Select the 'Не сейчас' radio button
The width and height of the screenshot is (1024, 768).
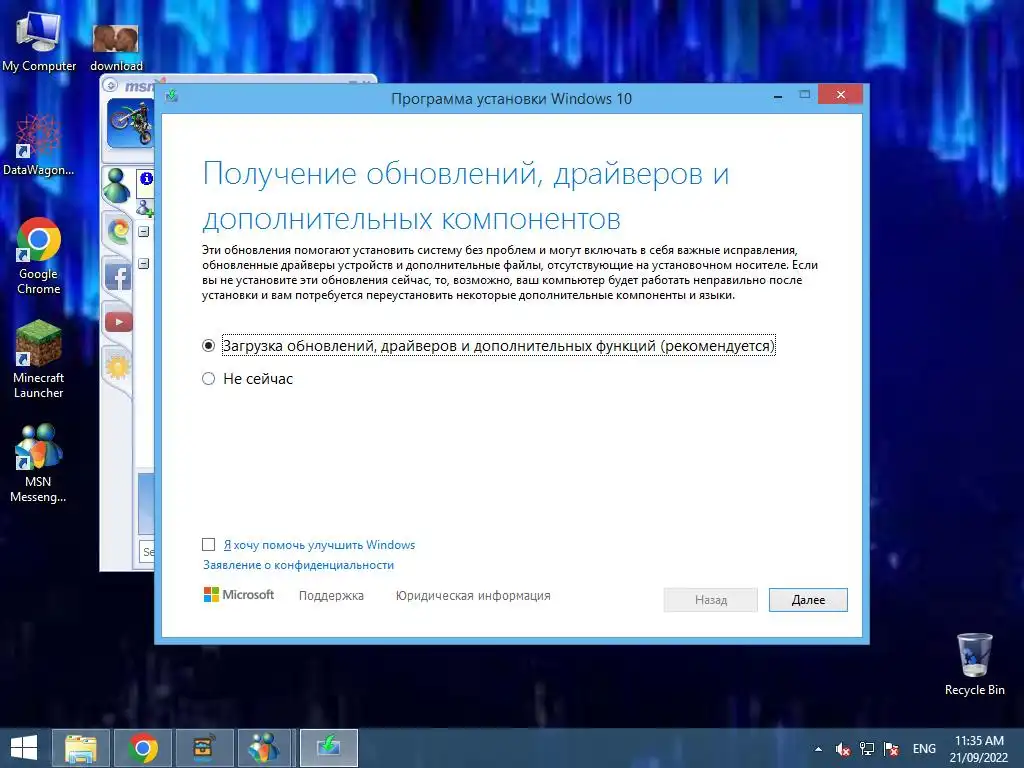point(208,379)
